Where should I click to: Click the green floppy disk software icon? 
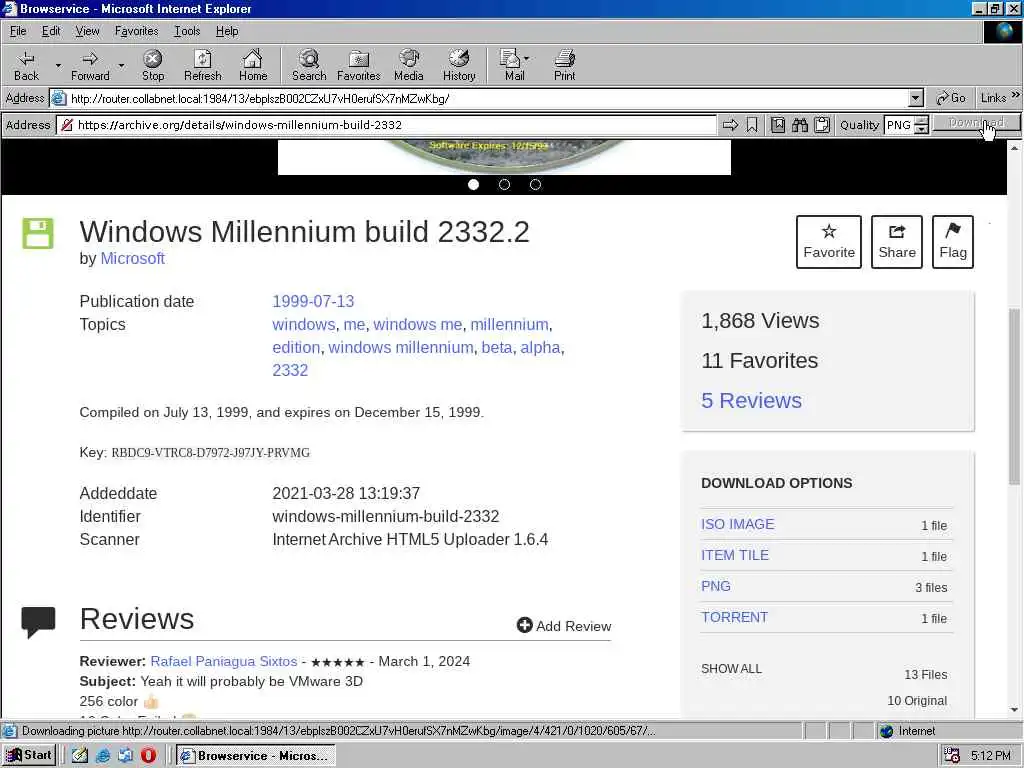[x=38, y=233]
